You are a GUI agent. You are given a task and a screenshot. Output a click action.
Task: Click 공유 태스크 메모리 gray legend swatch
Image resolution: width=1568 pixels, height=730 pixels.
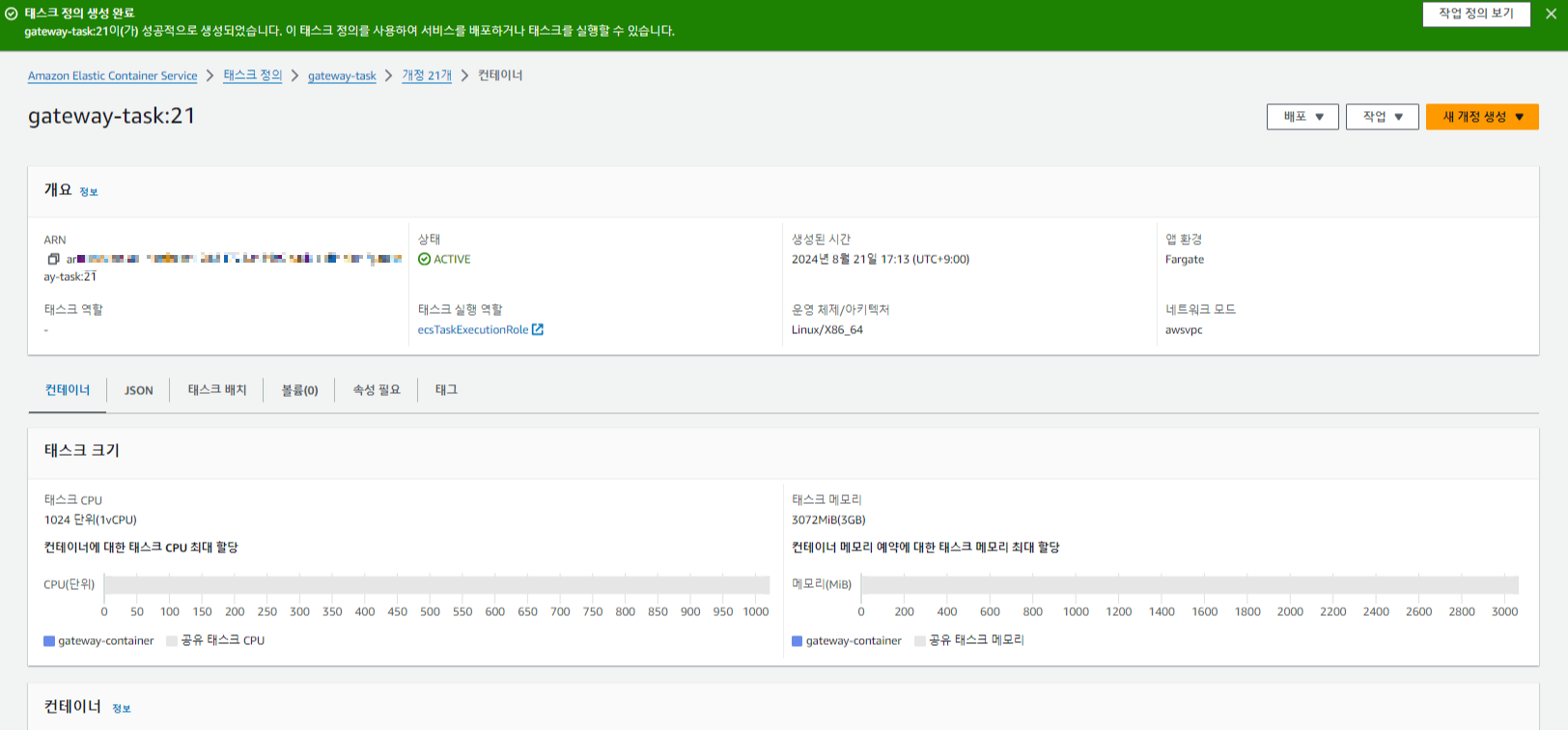(920, 641)
